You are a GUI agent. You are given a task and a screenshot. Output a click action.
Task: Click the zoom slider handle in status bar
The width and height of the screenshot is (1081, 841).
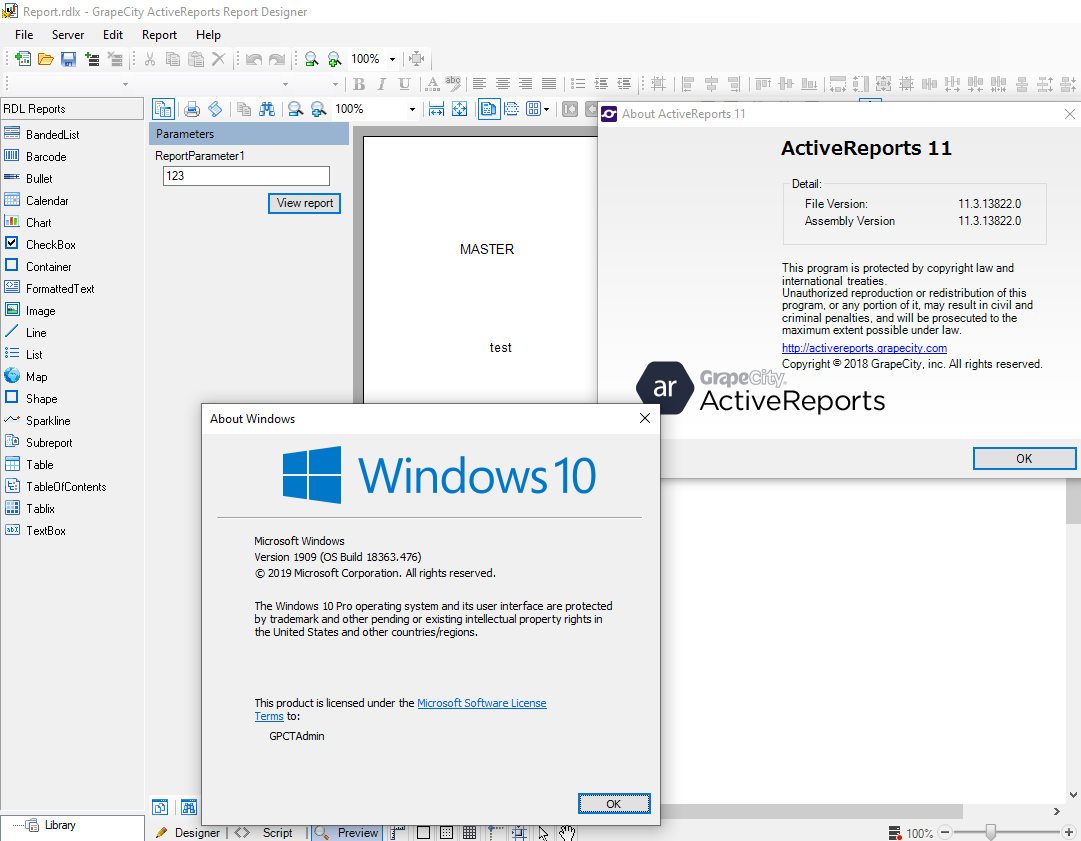[990, 833]
